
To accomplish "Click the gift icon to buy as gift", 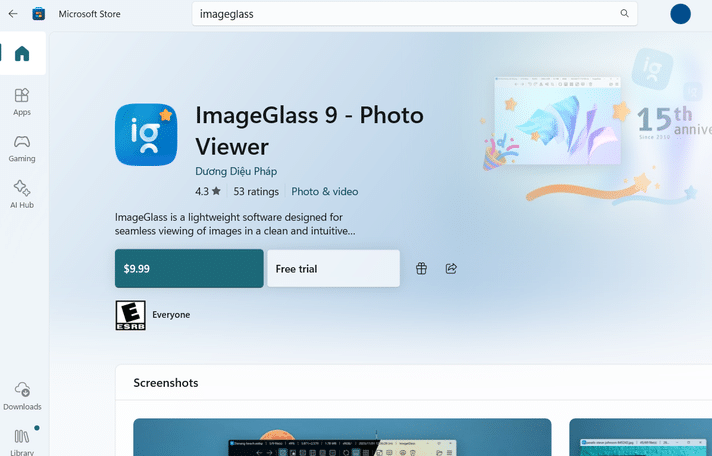I will click(421, 268).
